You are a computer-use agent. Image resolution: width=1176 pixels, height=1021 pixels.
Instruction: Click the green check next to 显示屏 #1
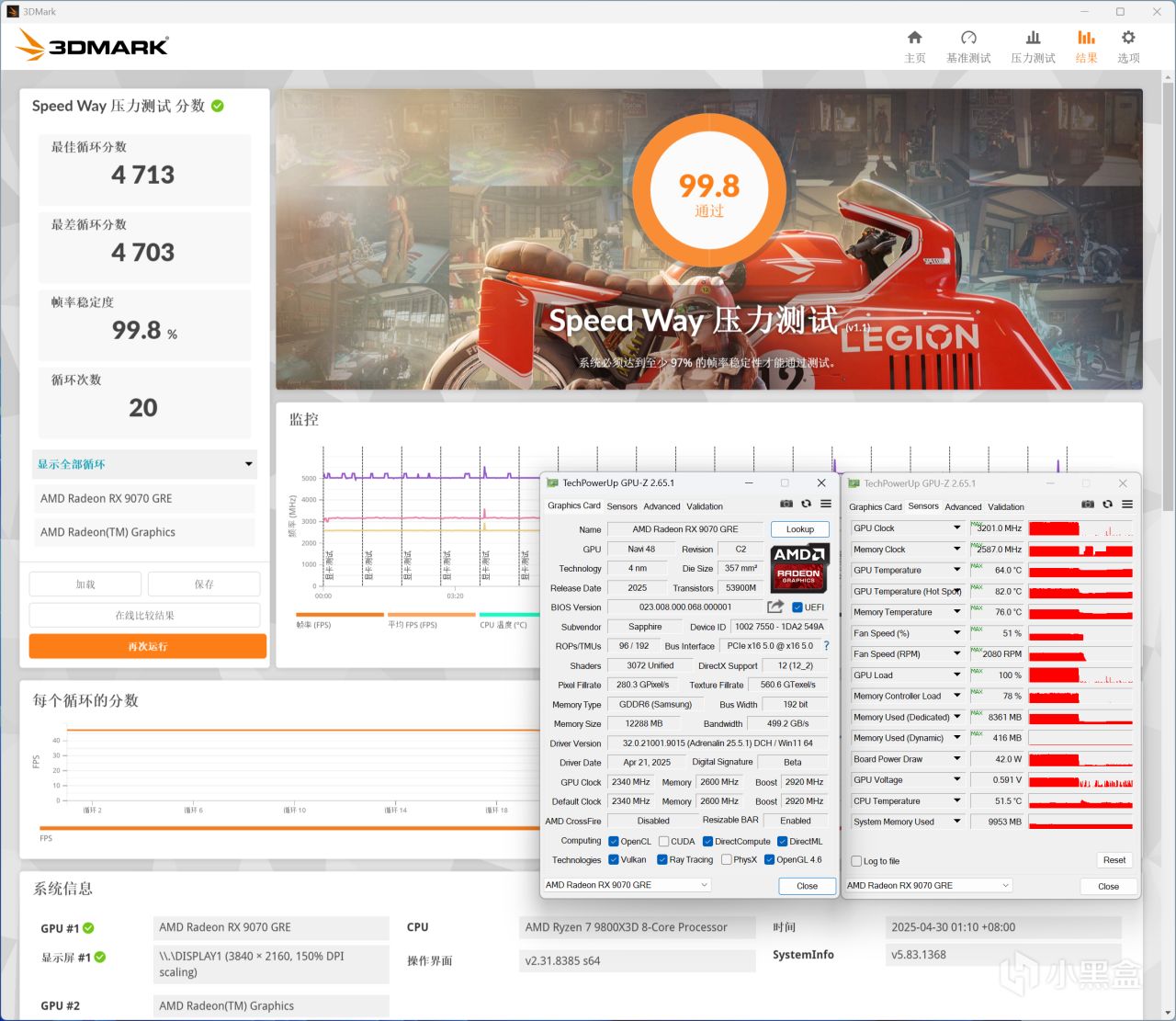pos(100,958)
